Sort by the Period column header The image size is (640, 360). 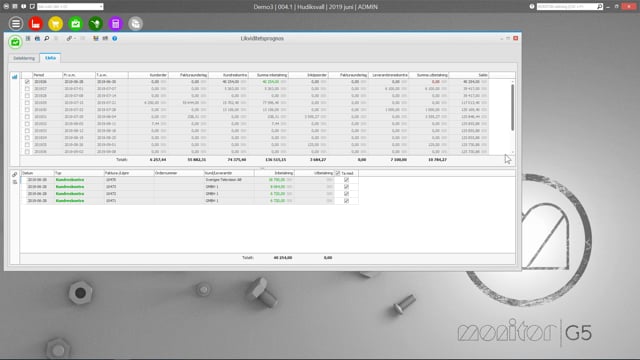coord(47,75)
